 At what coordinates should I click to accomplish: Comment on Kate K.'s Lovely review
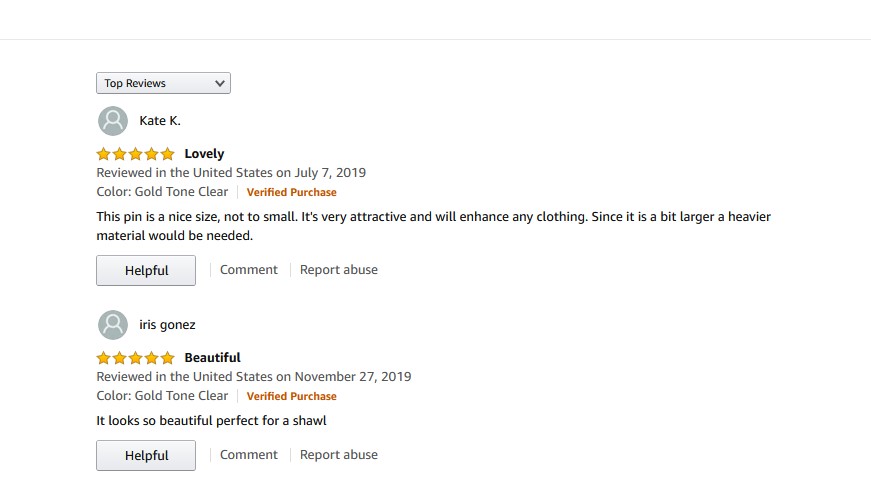249,269
